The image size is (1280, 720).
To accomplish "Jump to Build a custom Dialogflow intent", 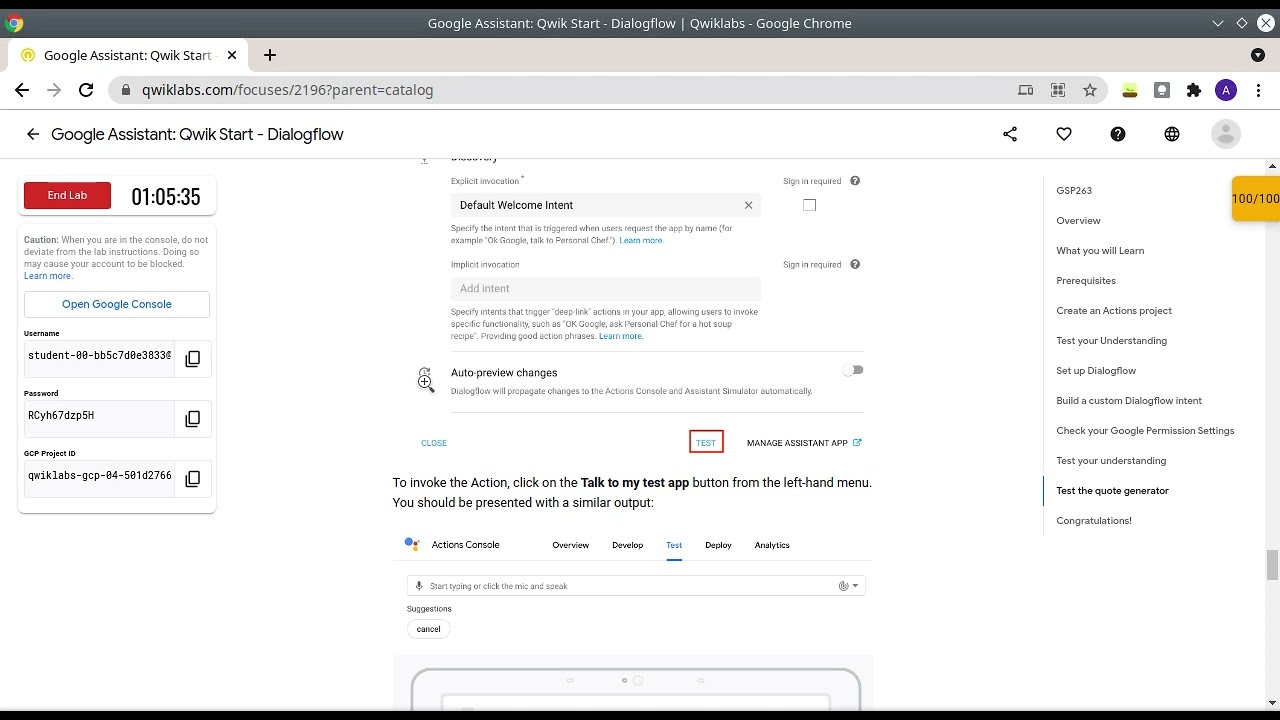I will click(x=1129, y=400).
